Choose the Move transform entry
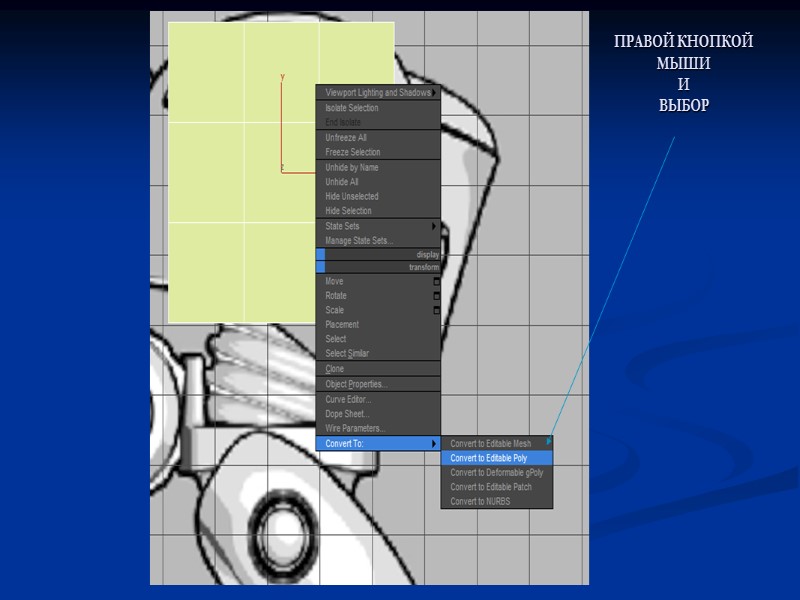 pos(378,281)
